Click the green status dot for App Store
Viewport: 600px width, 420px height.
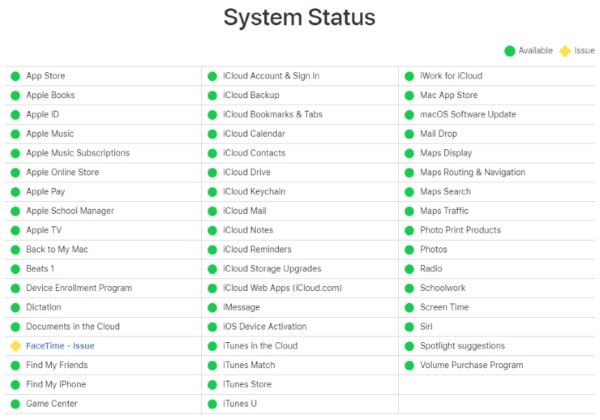(15, 76)
